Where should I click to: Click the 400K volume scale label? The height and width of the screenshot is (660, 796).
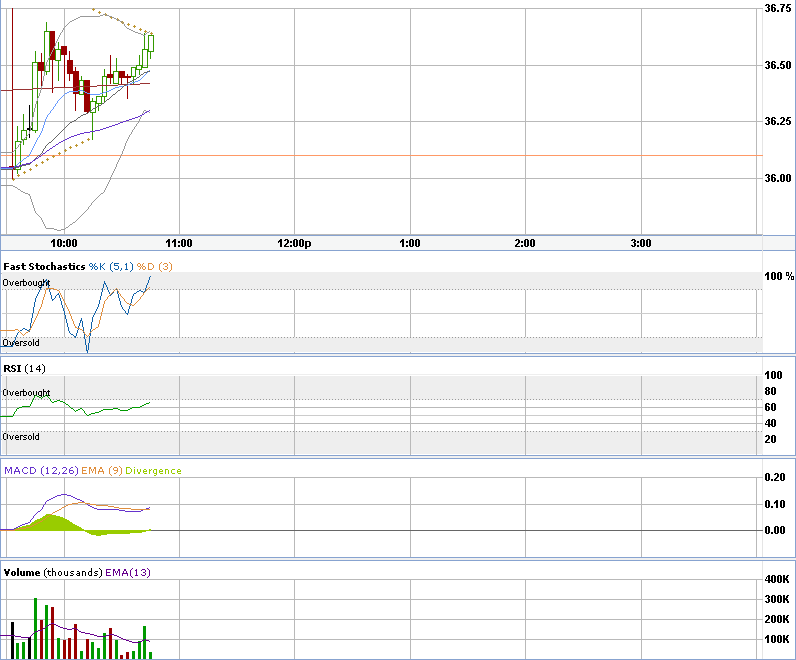click(777, 579)
